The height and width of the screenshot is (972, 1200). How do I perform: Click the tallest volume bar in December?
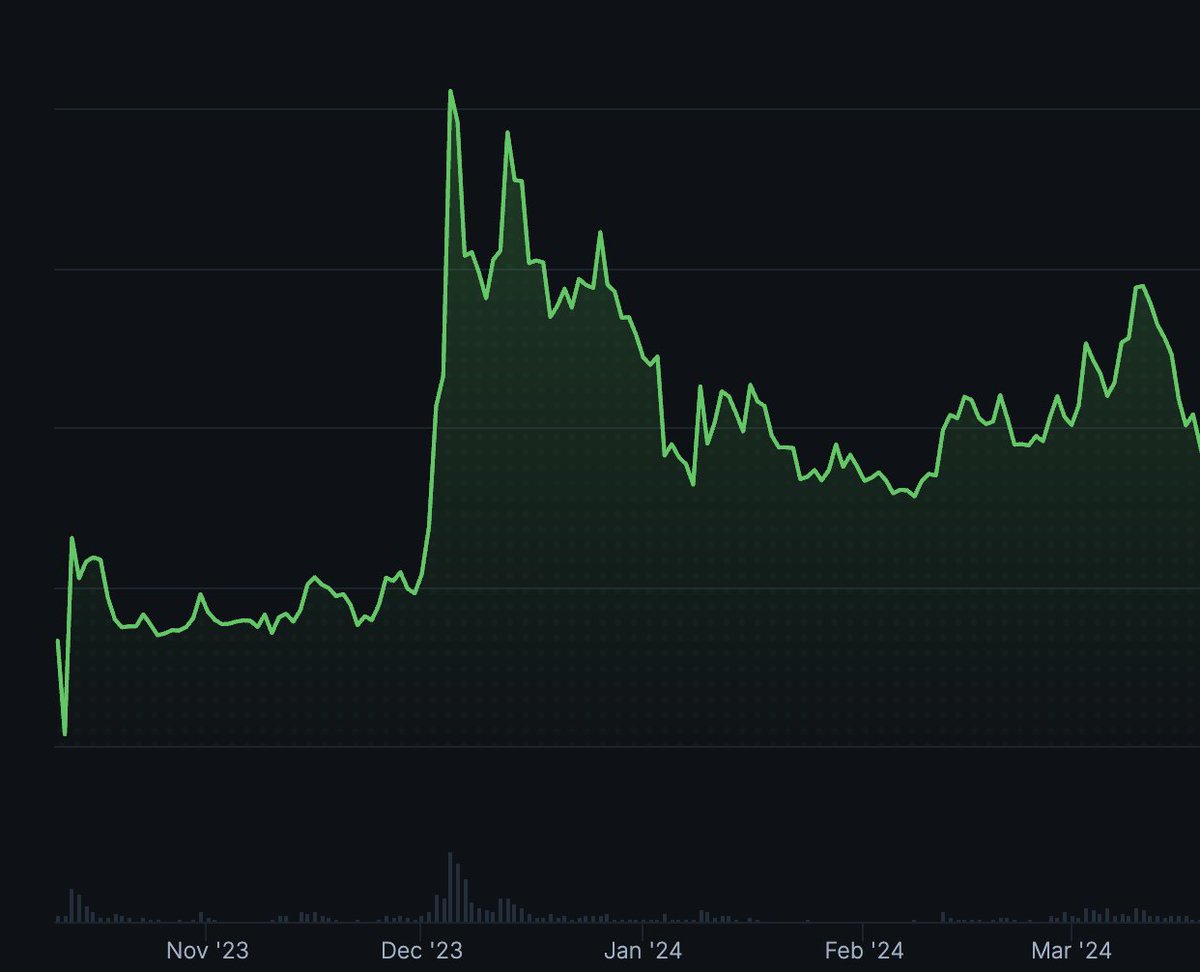click(450, 887)
